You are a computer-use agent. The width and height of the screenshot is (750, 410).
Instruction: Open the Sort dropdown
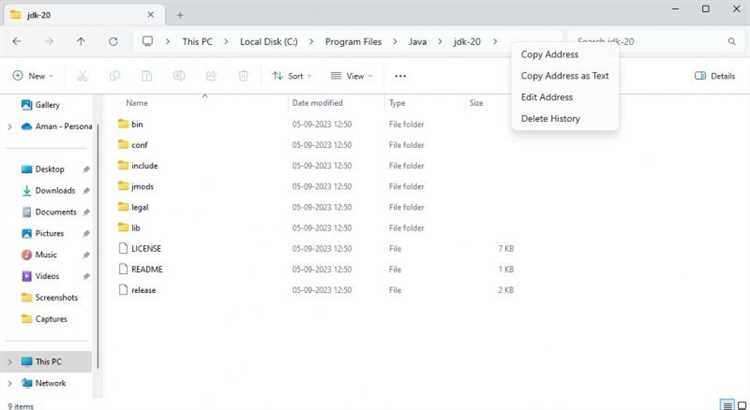pos(292,76)
